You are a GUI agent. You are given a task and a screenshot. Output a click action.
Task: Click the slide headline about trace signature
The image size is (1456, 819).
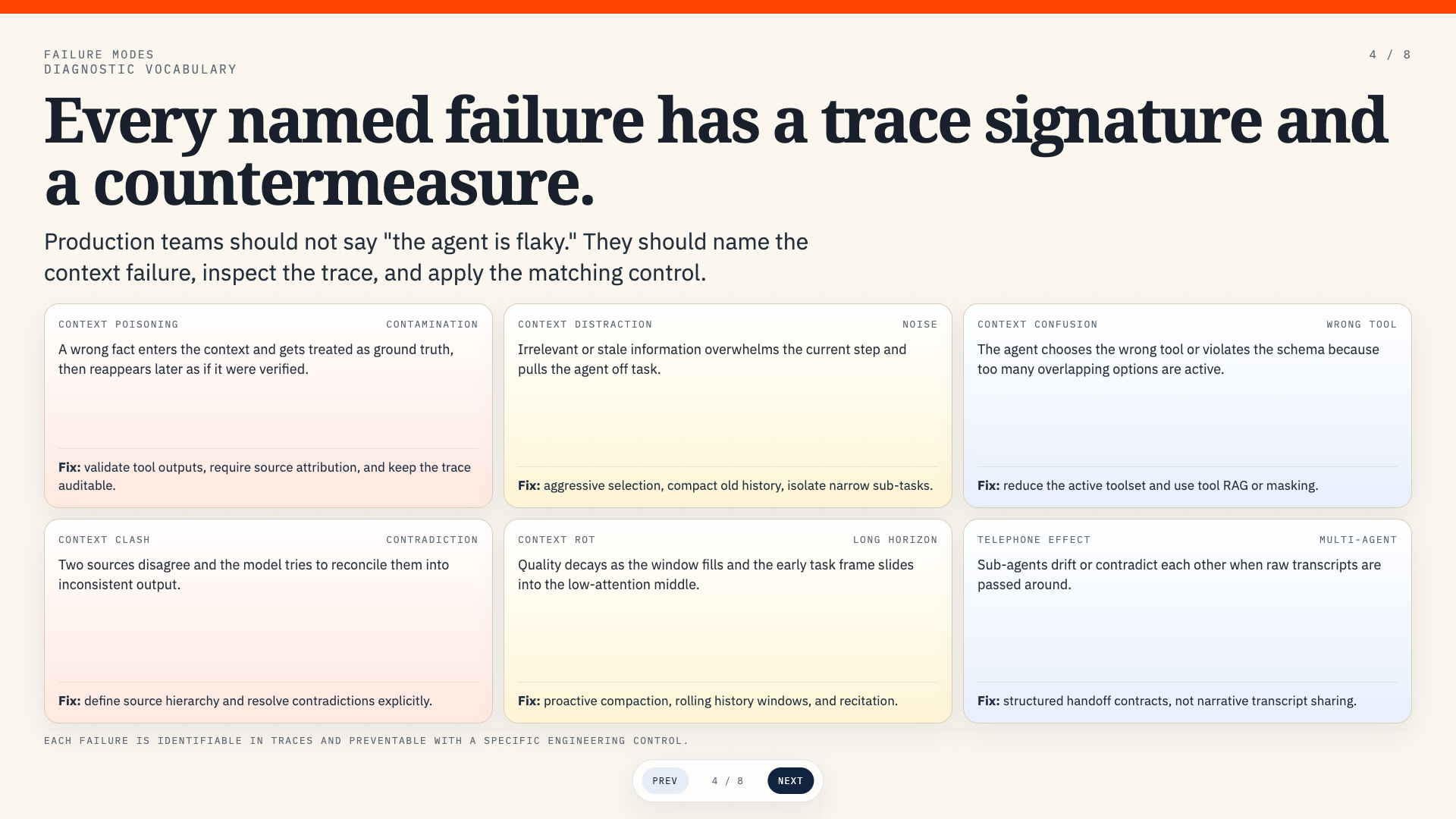click(716, 152)
